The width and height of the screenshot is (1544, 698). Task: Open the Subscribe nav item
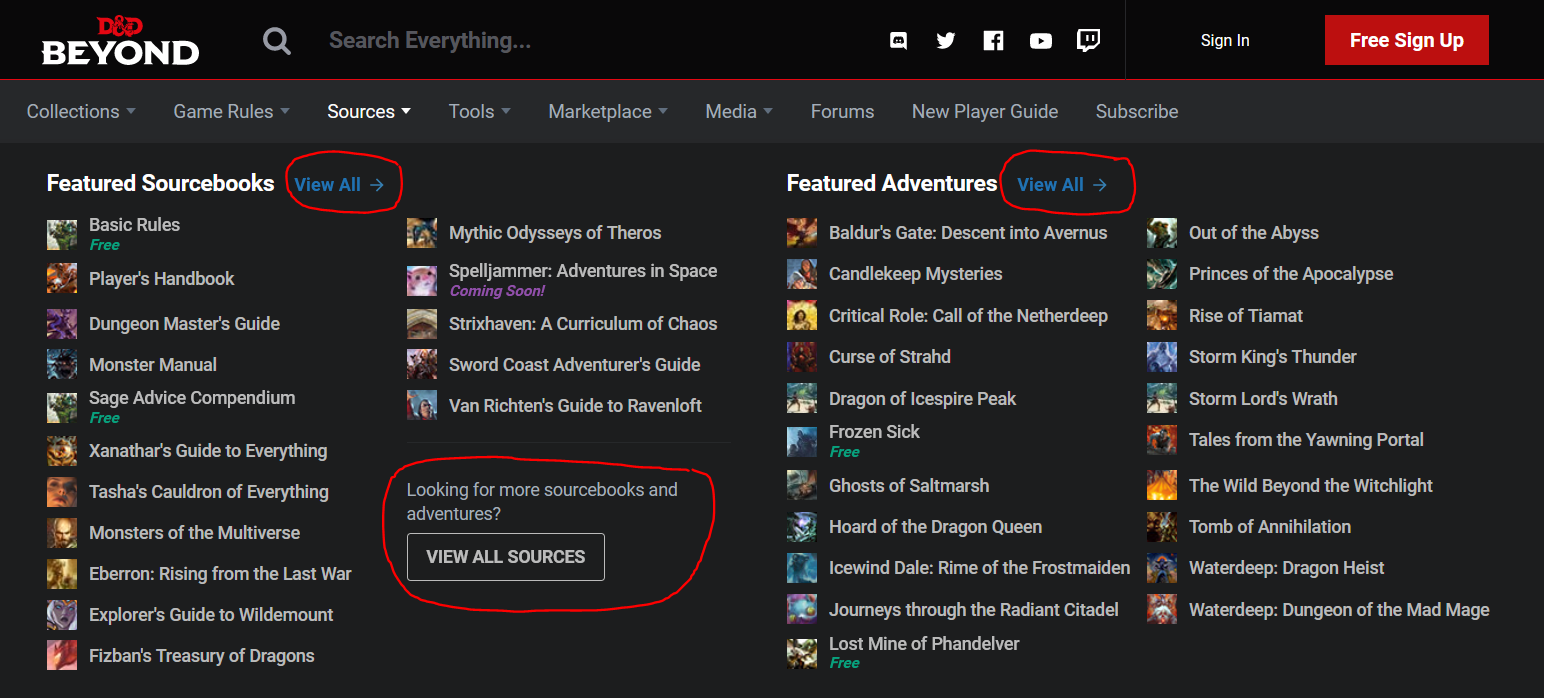pyautogui.click(x=1137, y=111)
